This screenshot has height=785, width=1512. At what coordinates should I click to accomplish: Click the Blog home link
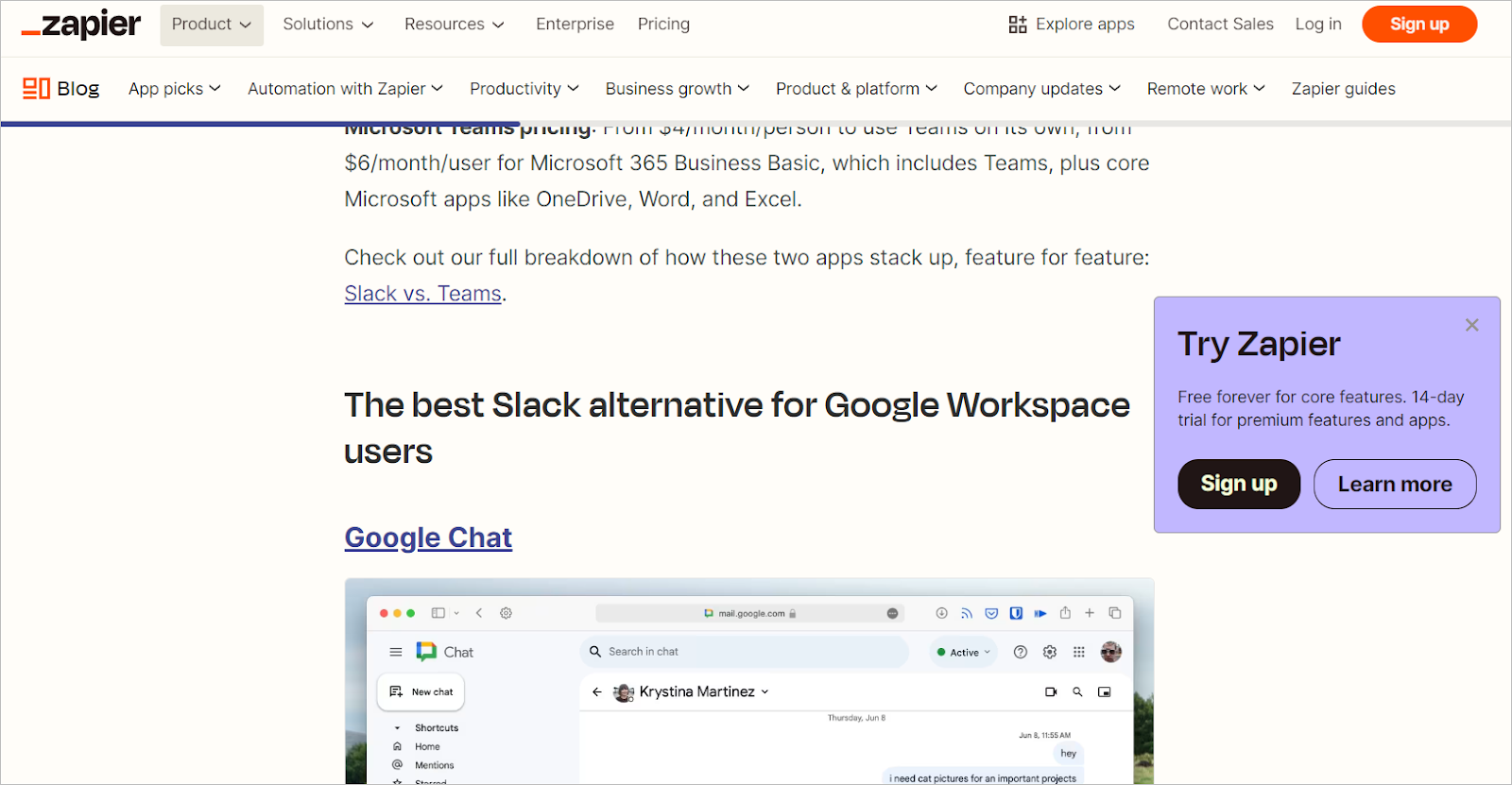61,89
